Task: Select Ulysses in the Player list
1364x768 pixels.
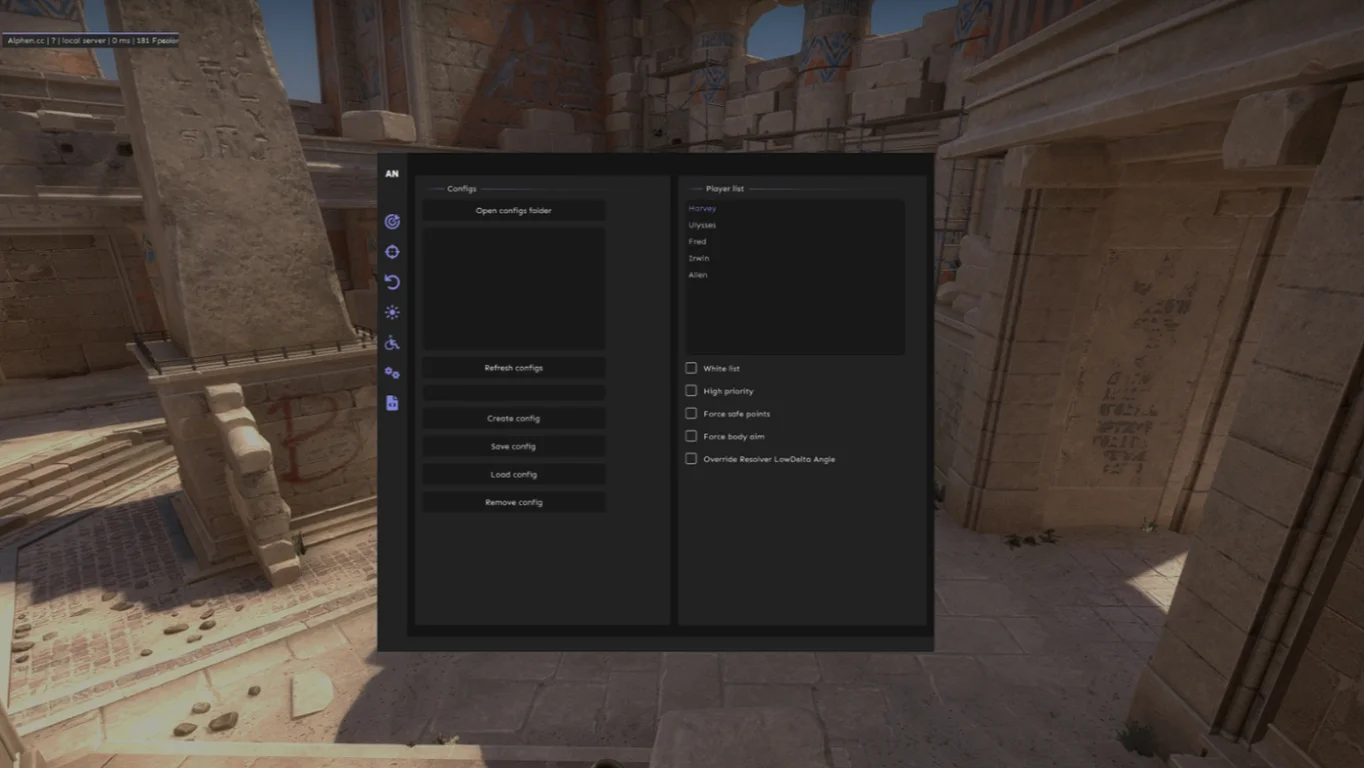Action: (x=703, y=224)
